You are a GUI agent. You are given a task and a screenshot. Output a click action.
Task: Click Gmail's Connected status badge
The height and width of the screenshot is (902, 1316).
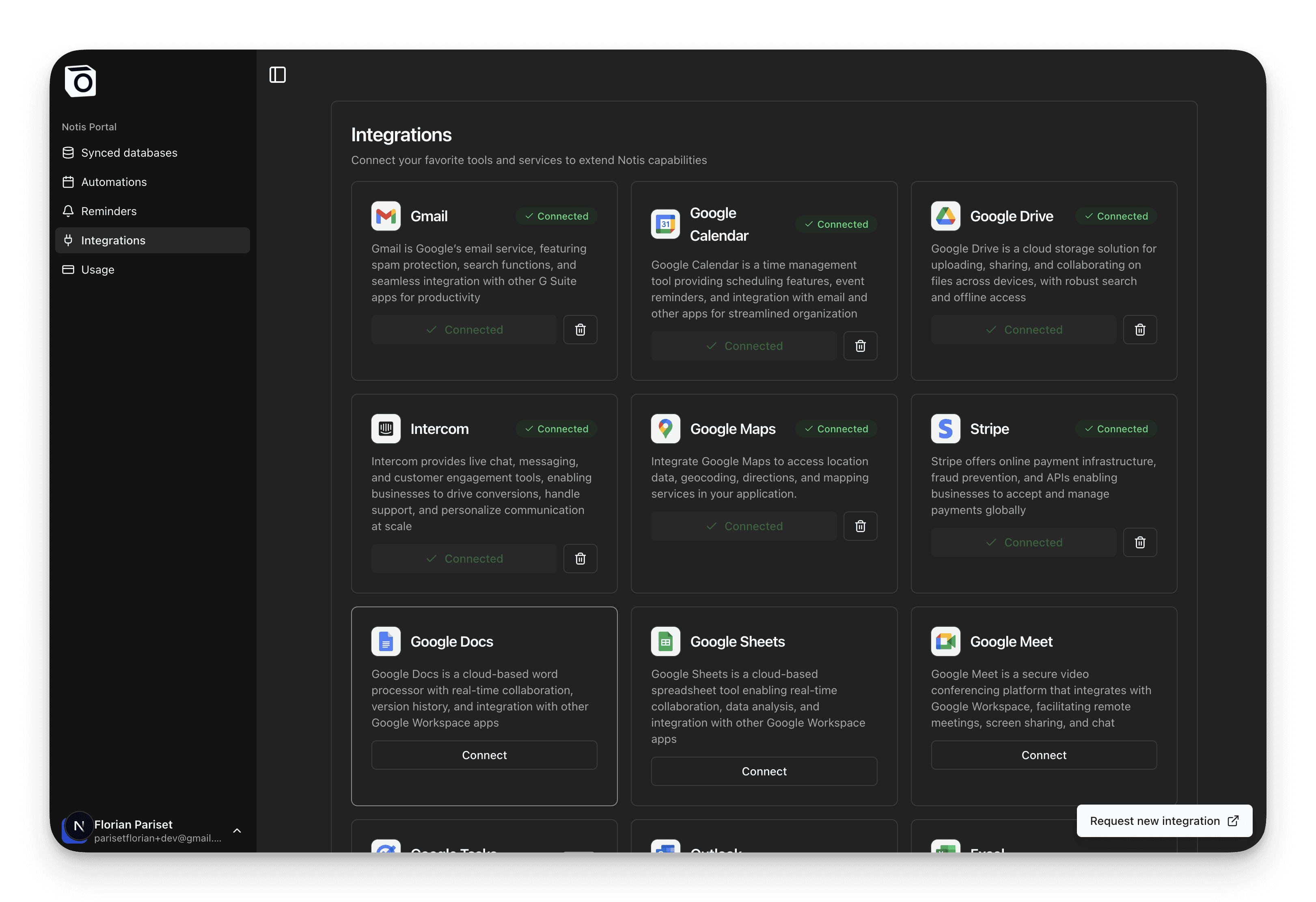click(556, 216)
